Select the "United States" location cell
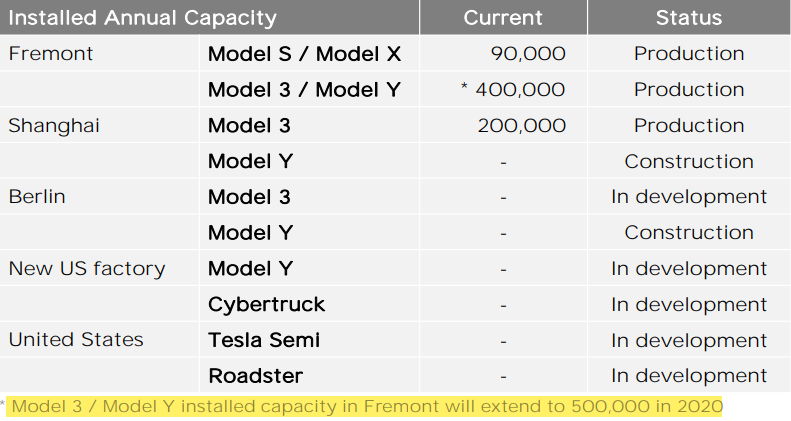 (76, 340)
